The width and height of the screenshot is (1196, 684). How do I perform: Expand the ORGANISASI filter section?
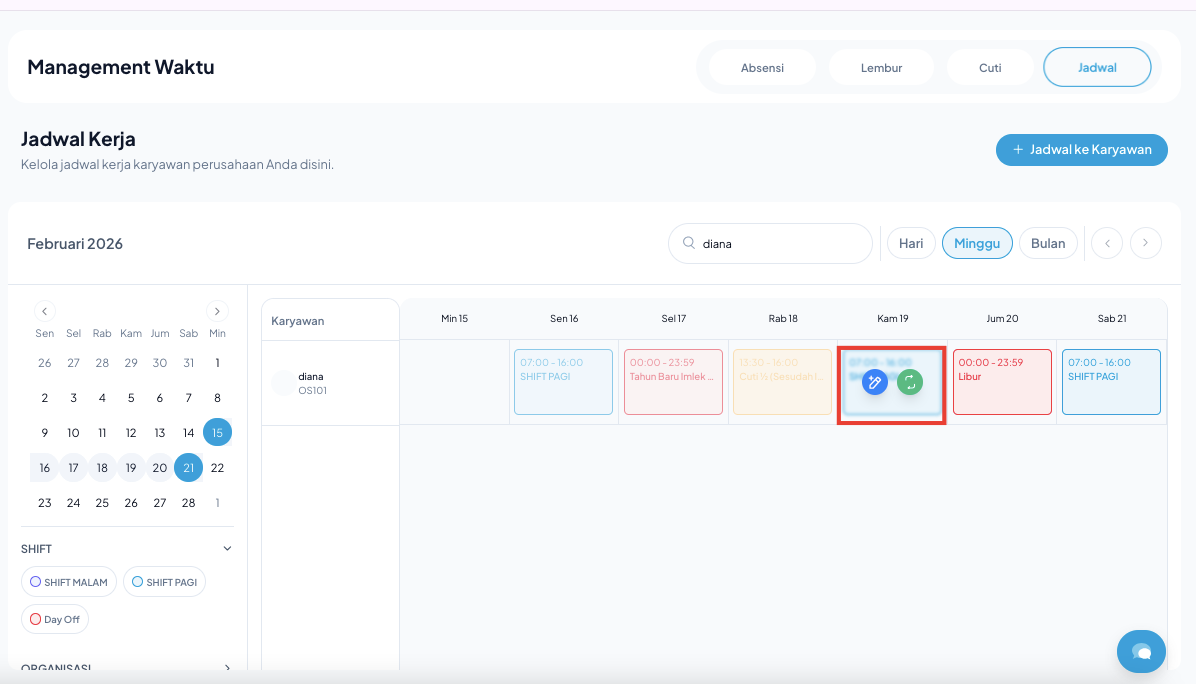point(227,668)
